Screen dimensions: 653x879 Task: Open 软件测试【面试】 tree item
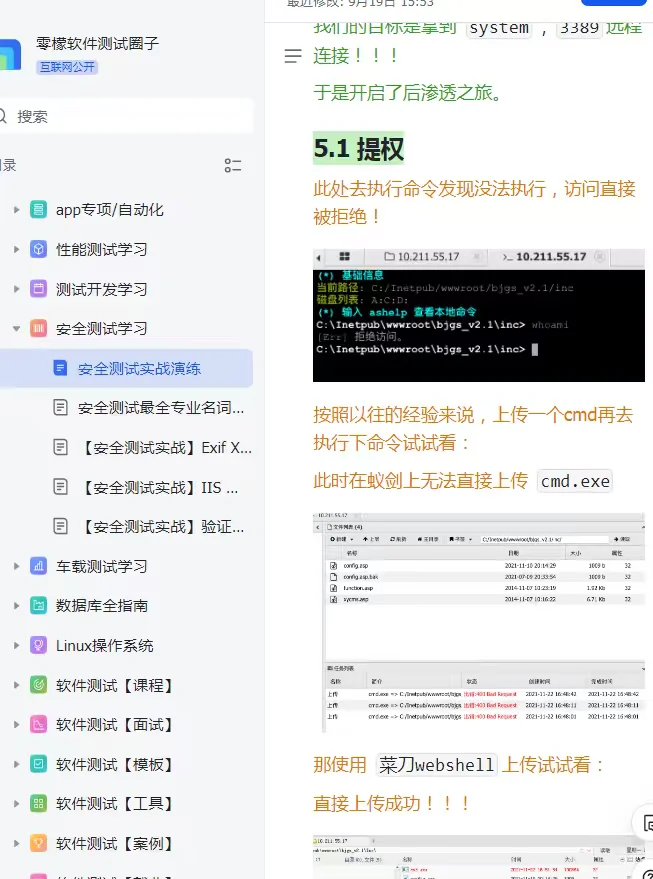coord(115,725)
